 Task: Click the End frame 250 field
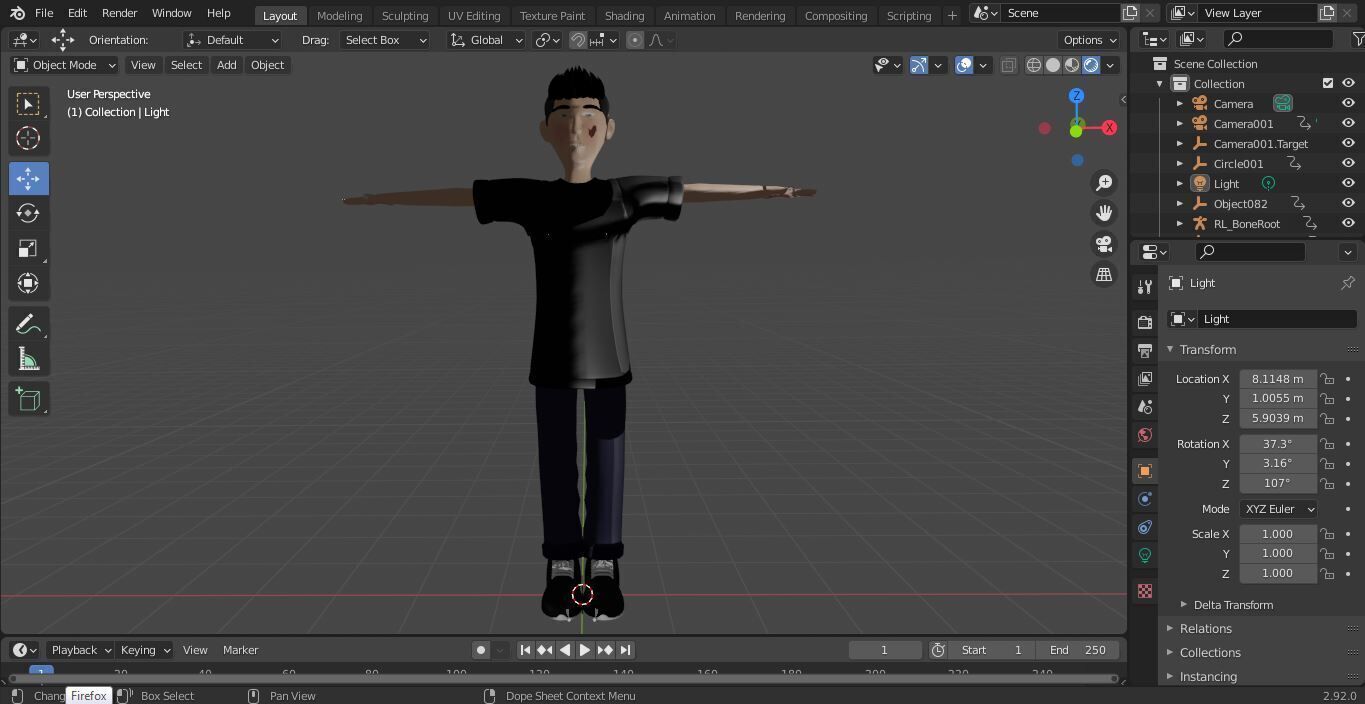tap(1078, 650)
